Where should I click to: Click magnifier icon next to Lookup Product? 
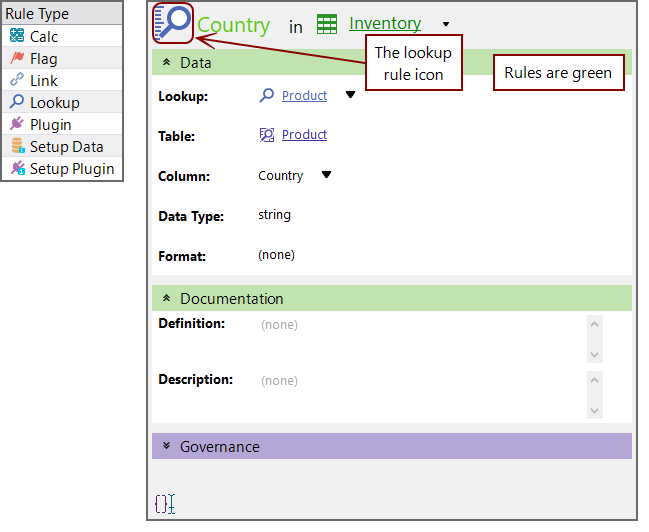[x=267, y=96]
